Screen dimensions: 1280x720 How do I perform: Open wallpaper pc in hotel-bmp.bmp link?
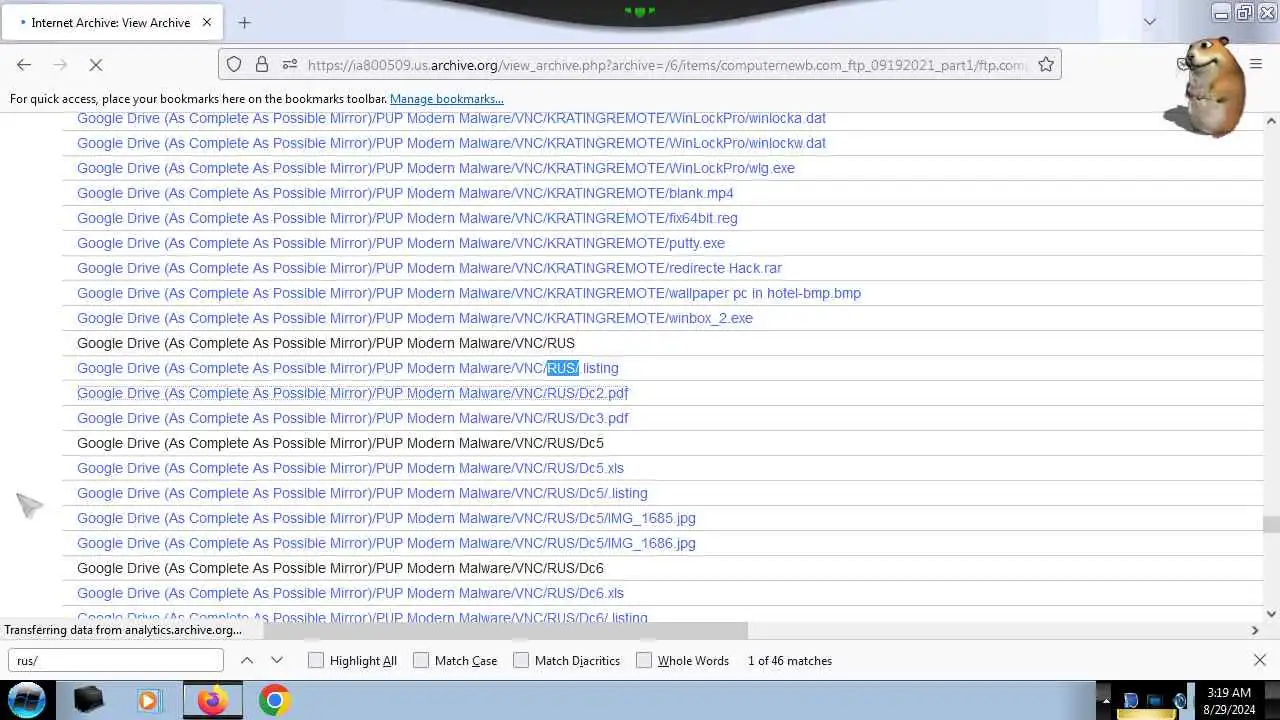tap(469, 293)
